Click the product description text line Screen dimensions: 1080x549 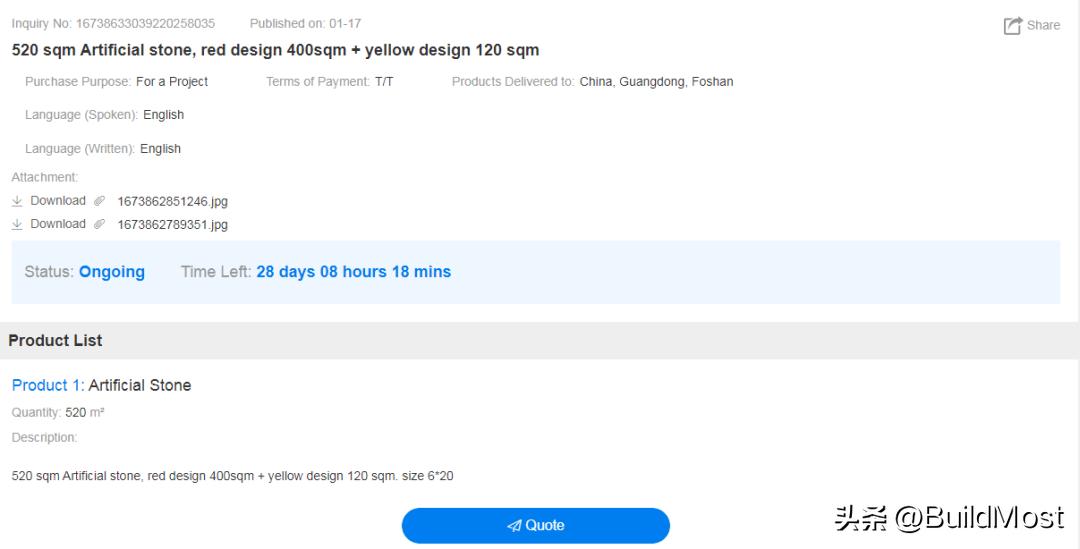[x=232, y=476]
